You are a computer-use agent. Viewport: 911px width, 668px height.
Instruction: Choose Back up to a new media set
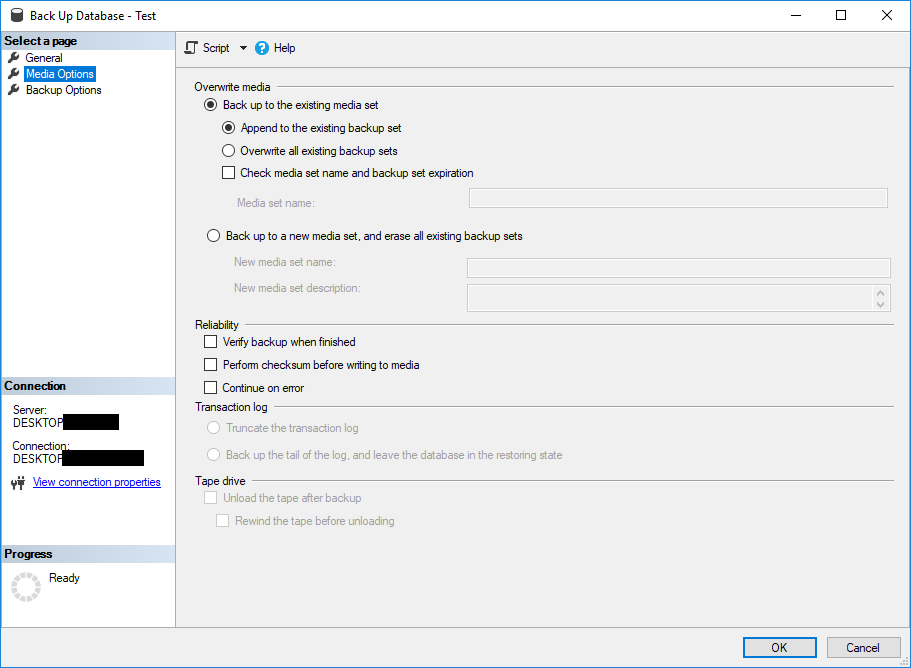(213, 236)
